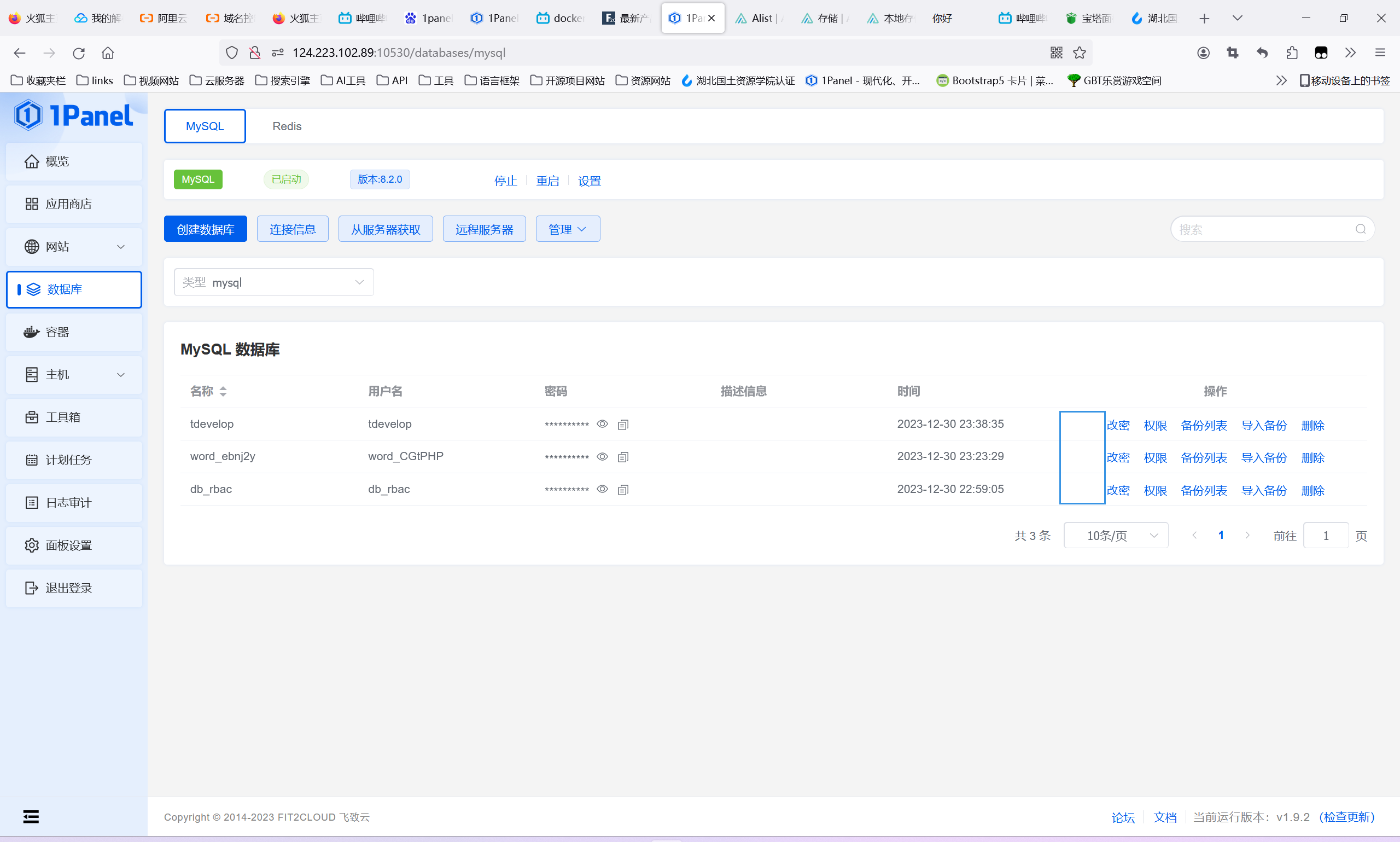This screenshot has height=842, width=1400.
Task: Reveal the word_ebnj2y password
Action: point(602,457)
